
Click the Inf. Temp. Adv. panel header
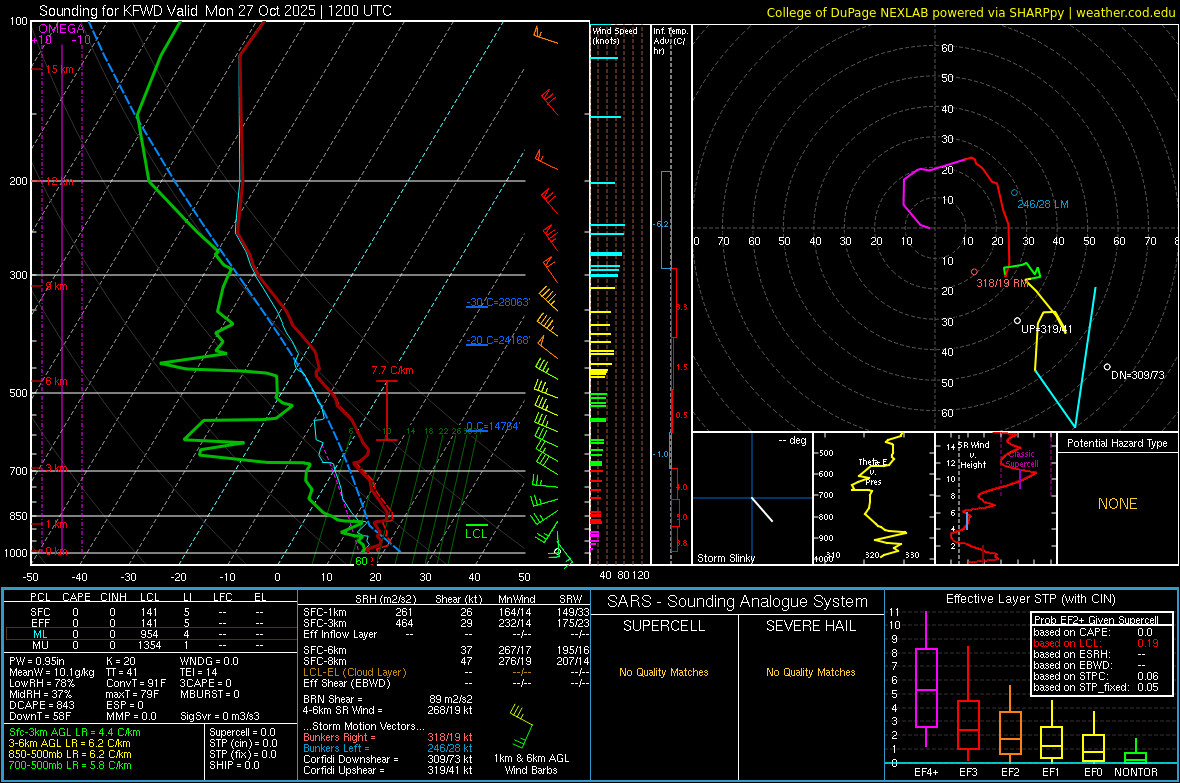[x=670, y=41]
